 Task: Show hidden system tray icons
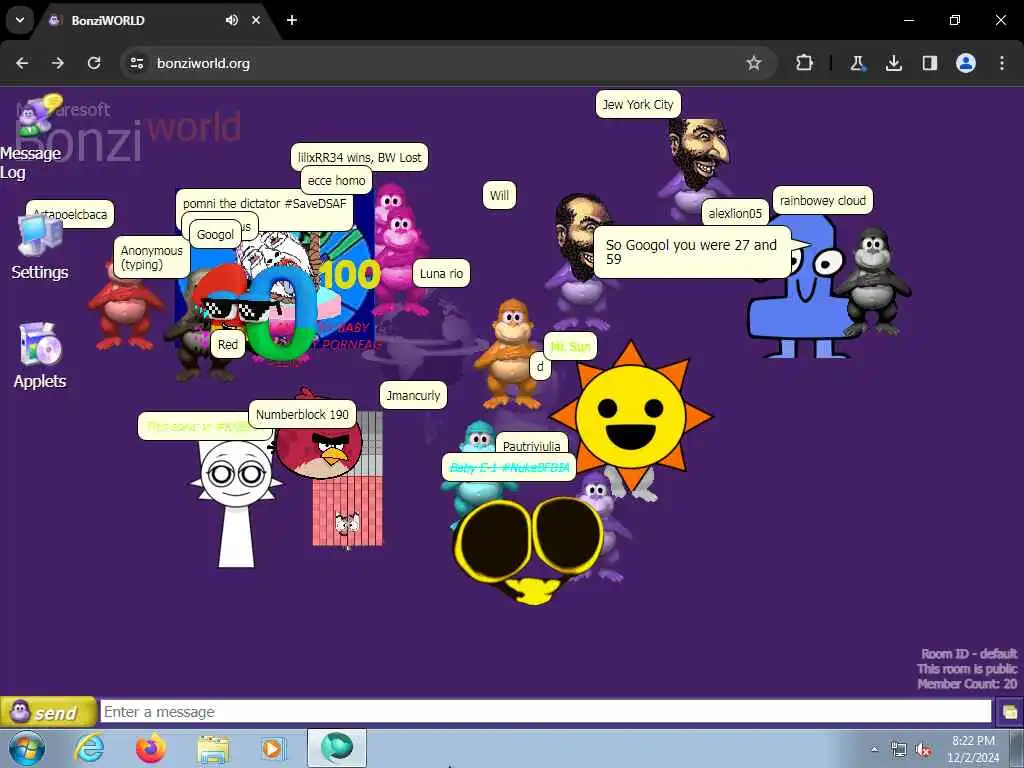[x=874, y=750]
